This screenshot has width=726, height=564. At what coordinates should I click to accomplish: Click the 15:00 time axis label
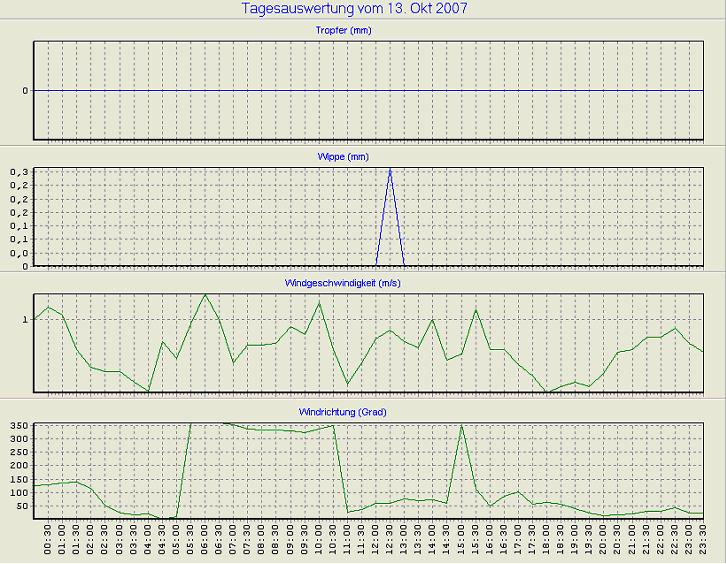point(461,542)
